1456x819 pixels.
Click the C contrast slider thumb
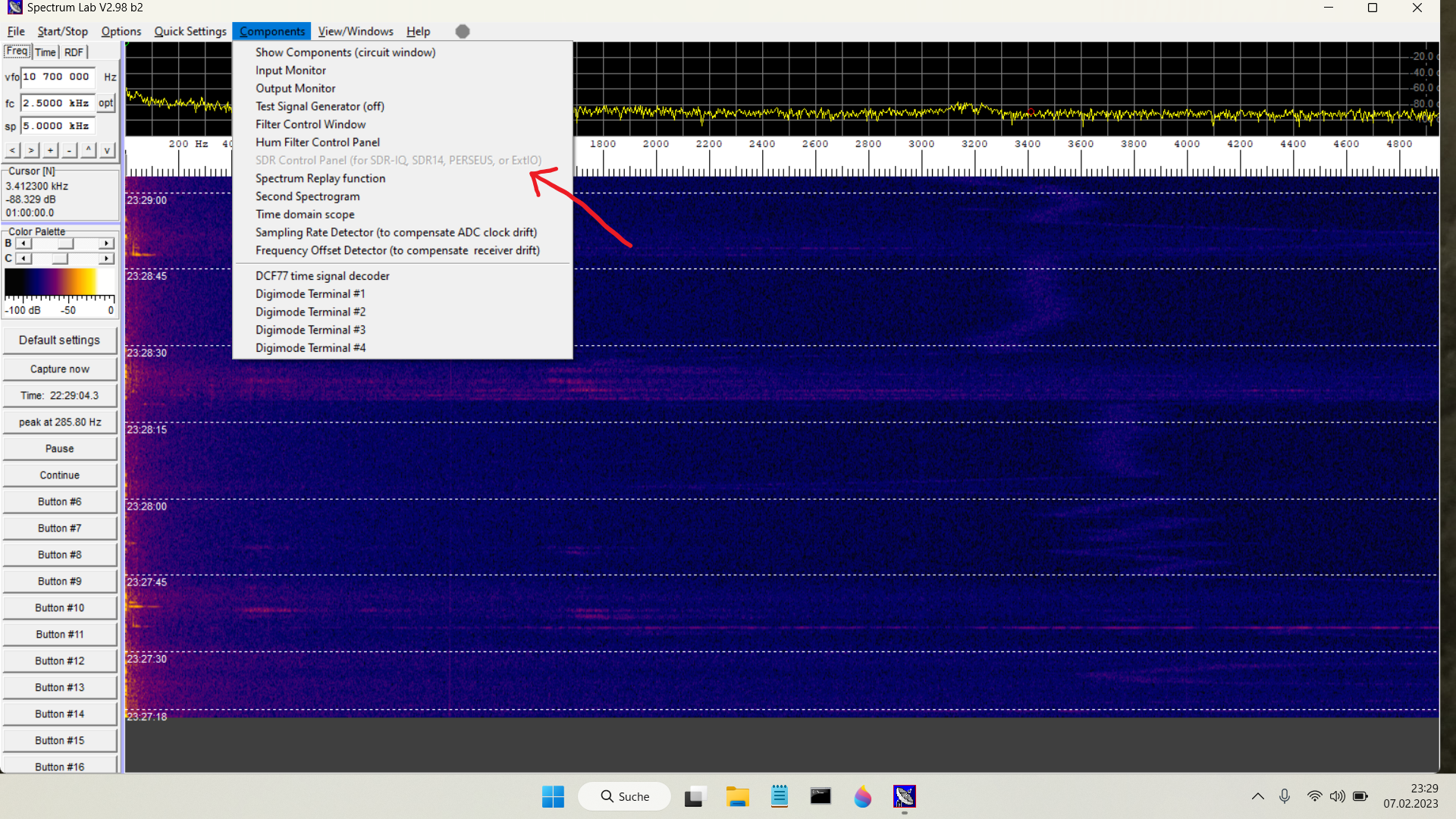(x=60, y=259)
